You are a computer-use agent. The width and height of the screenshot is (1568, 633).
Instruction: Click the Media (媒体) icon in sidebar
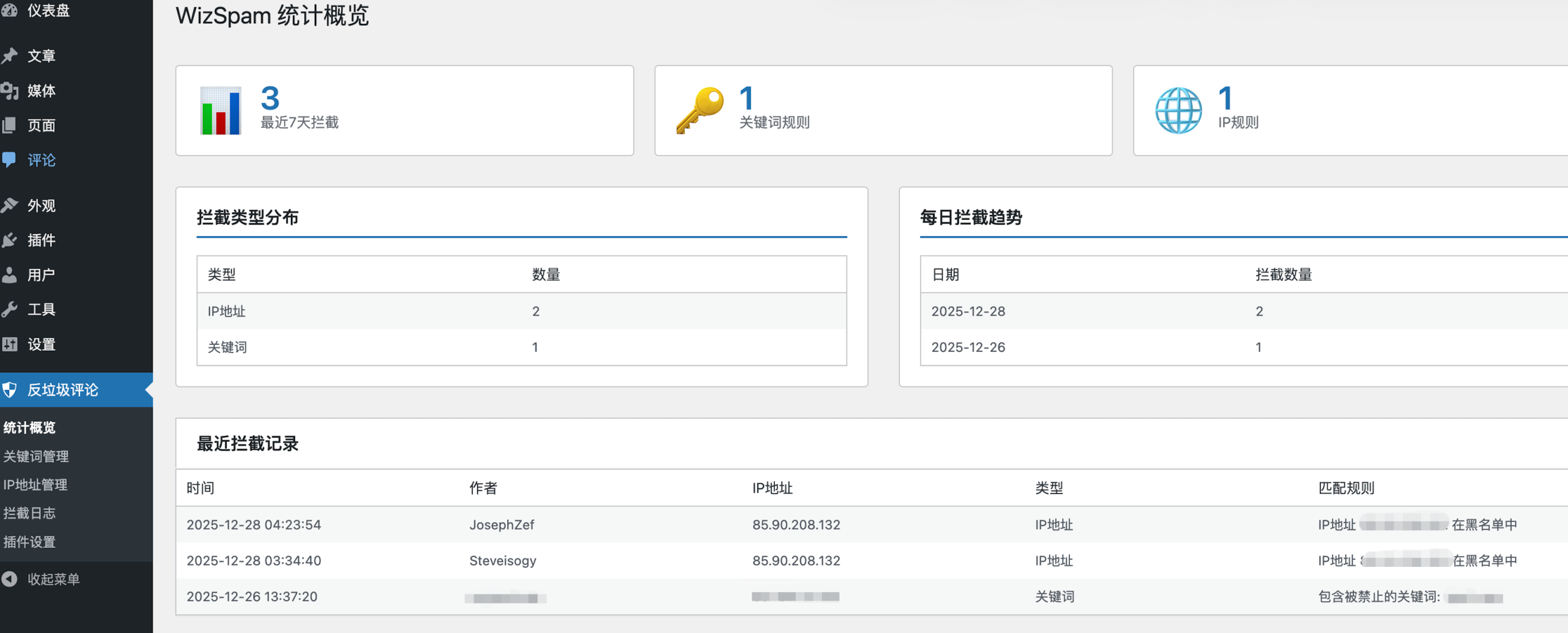point(9,91)
